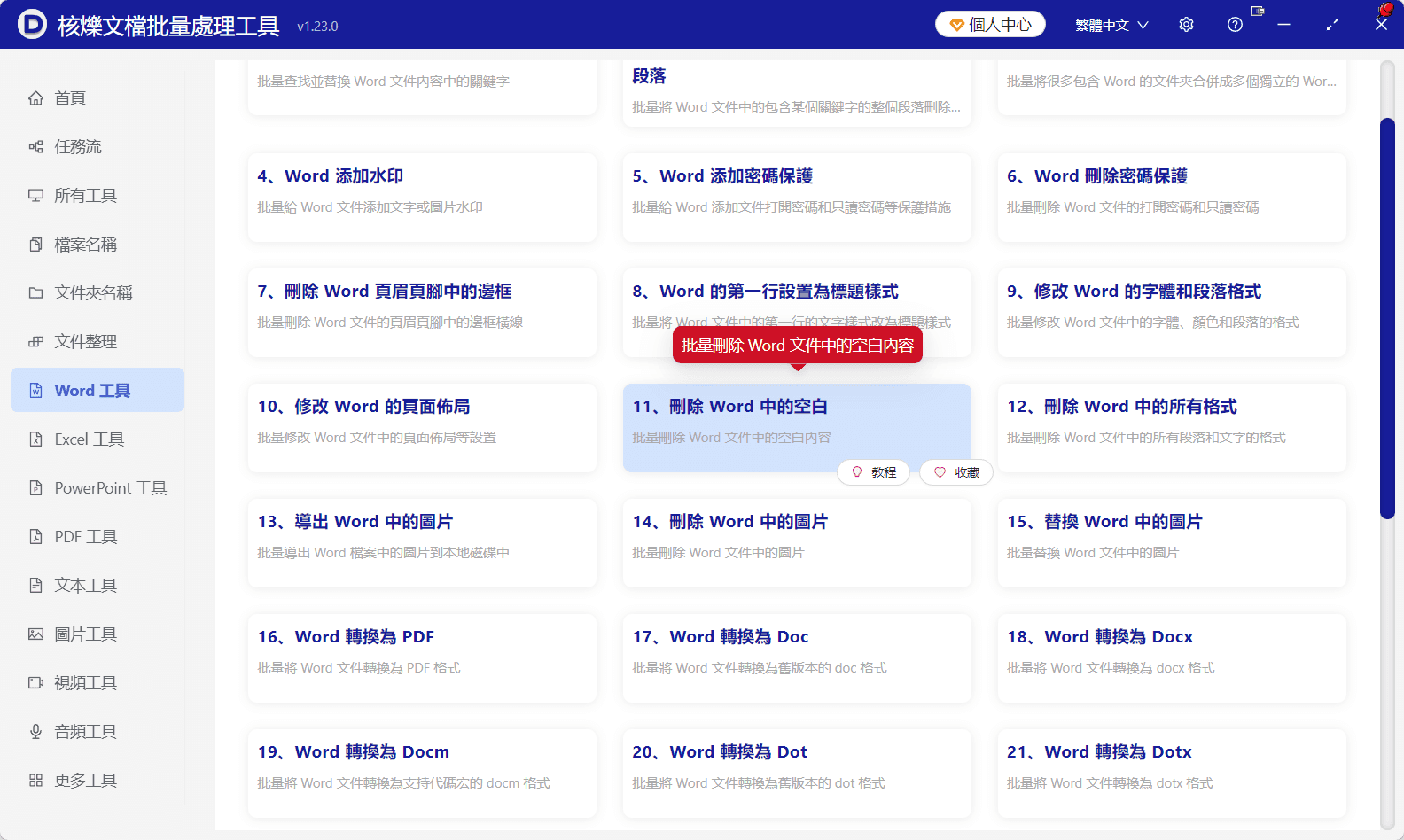Click the folder icon beside 文件夾名稱
The height and width of the screenshot is (840, 1404).
35,293
